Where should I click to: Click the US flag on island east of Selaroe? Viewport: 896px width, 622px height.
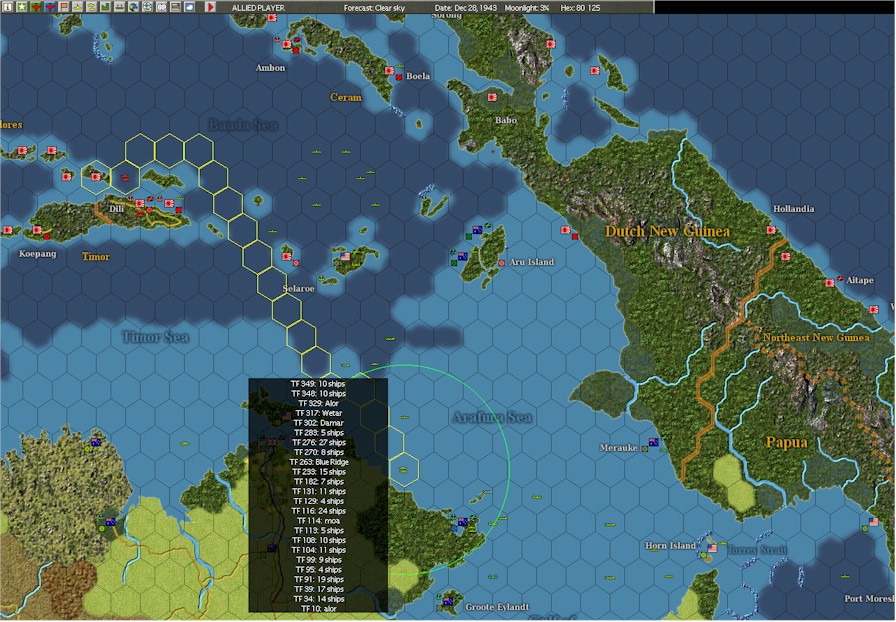pos(345,256)
